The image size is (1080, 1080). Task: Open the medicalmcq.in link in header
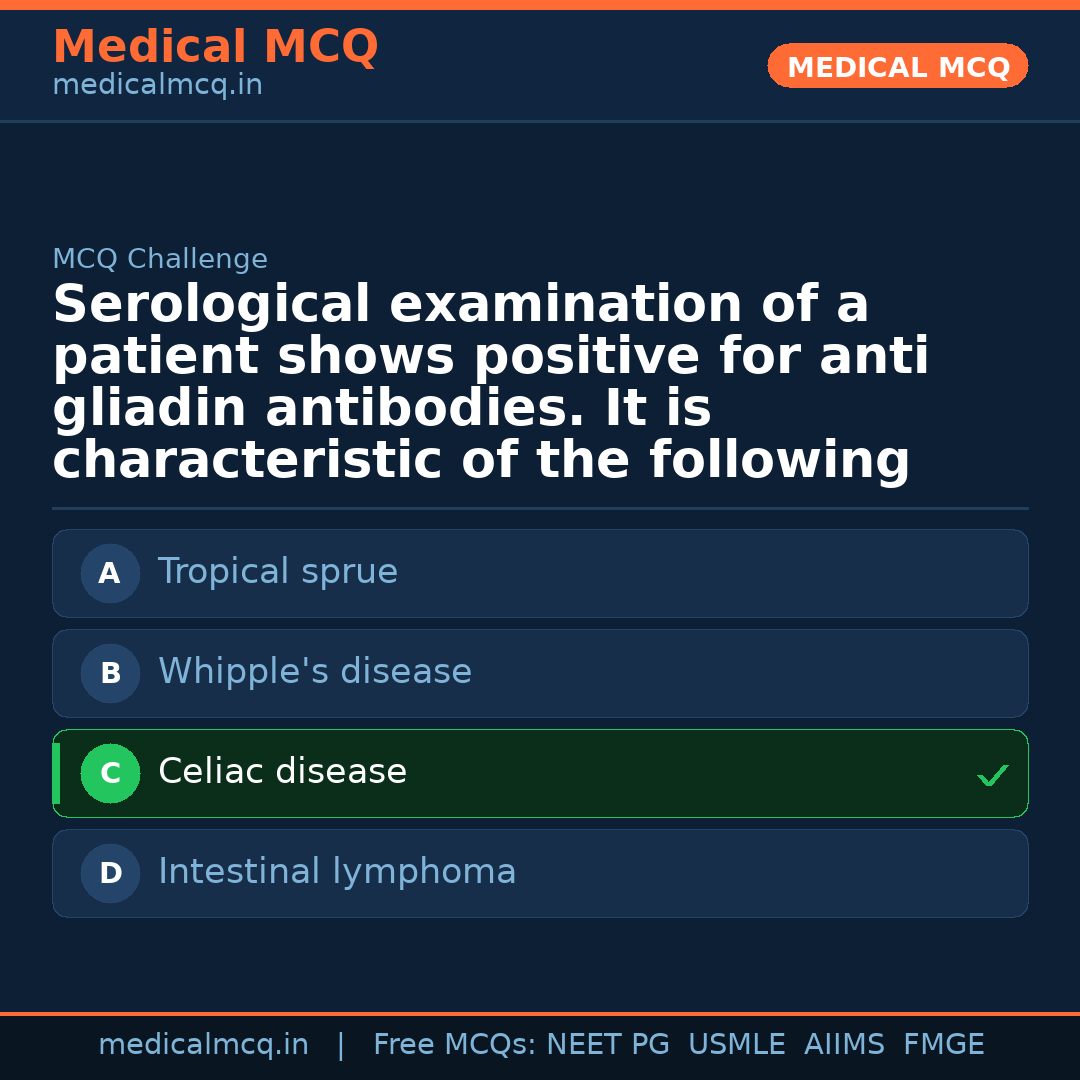(x=157, y=86)
